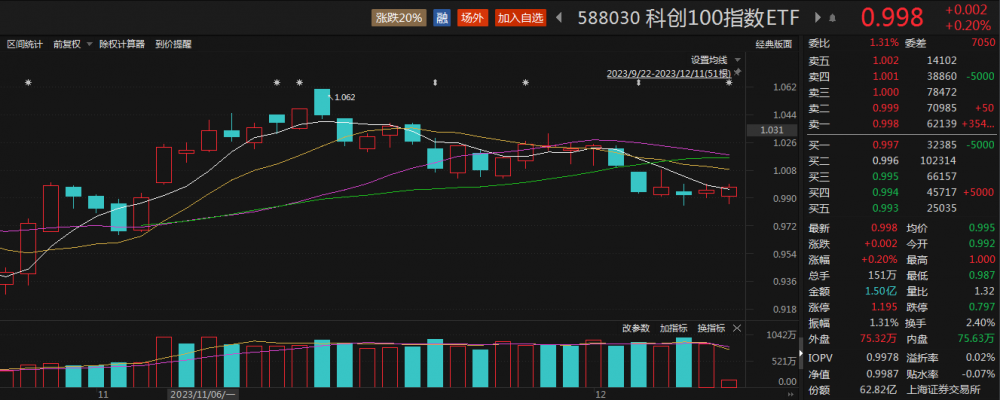Screen dimensions: 1000x400
Task: Open 区间统计 interval statistics
Action: [x=25, y=44]
